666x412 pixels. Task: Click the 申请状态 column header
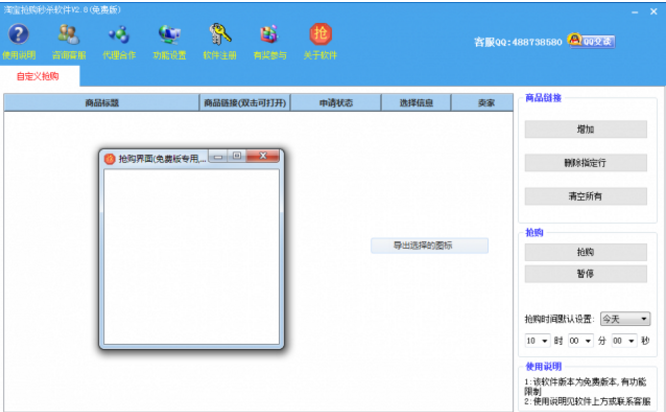[x=336, y=103]
